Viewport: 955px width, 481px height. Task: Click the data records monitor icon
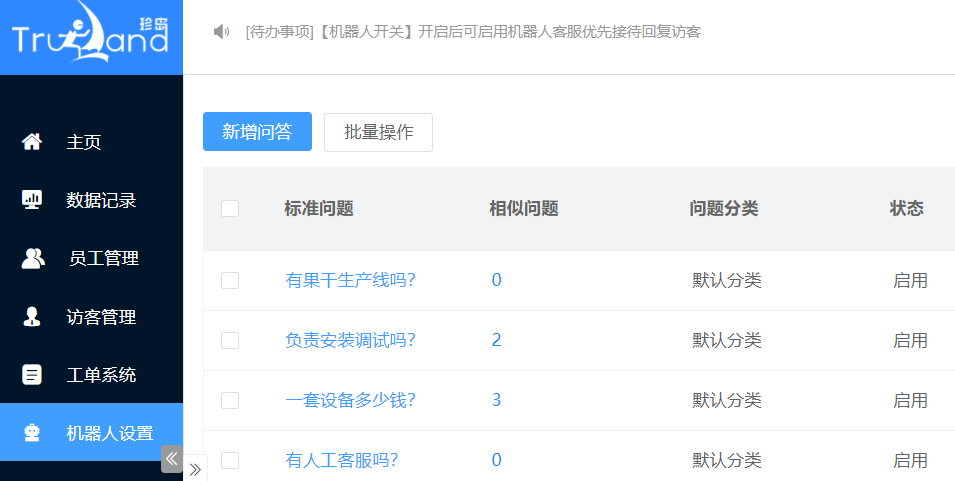(x=32, y=200)
